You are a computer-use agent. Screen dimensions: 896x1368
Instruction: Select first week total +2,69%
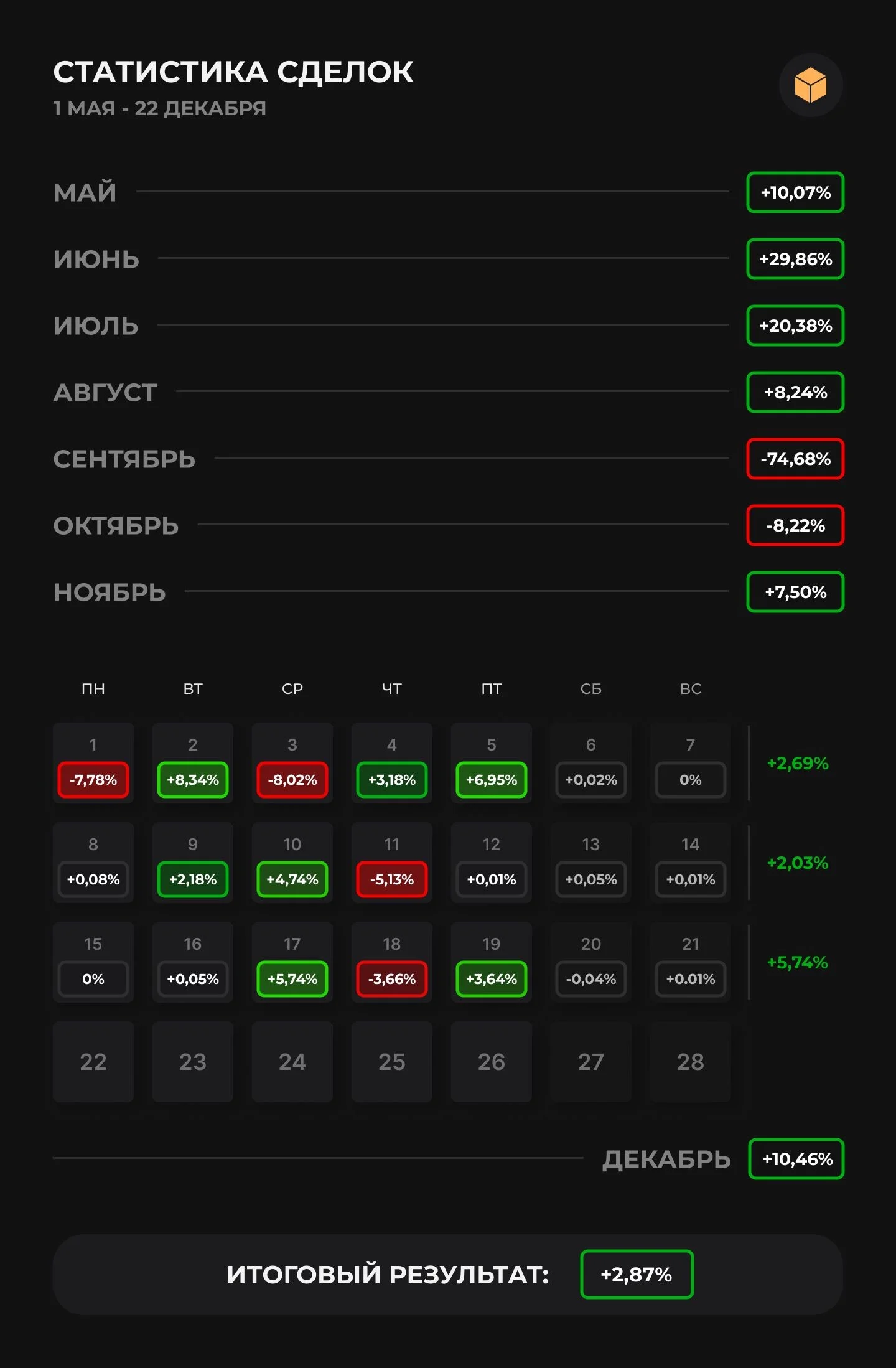(798, 763)
